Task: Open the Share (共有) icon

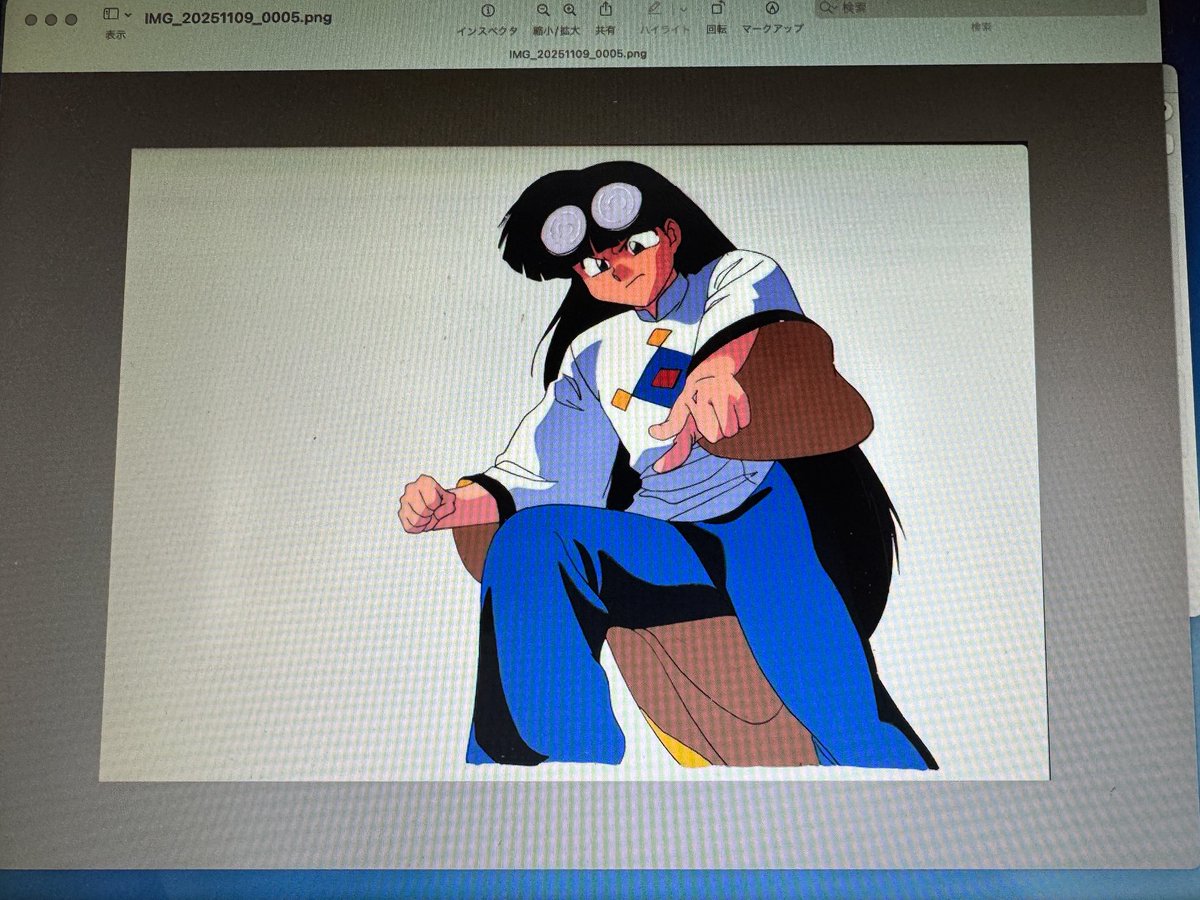Action: 606,10
